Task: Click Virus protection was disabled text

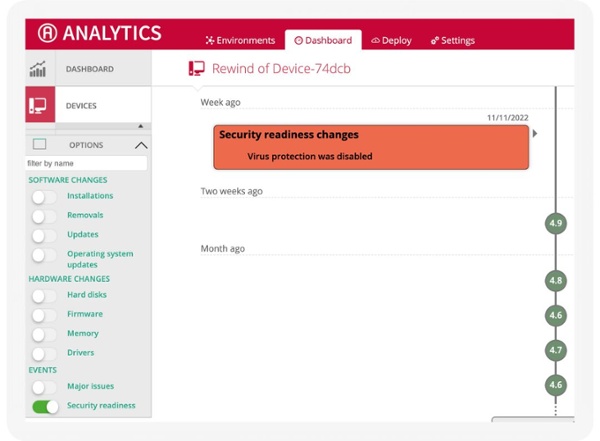Action: [310, 156]
